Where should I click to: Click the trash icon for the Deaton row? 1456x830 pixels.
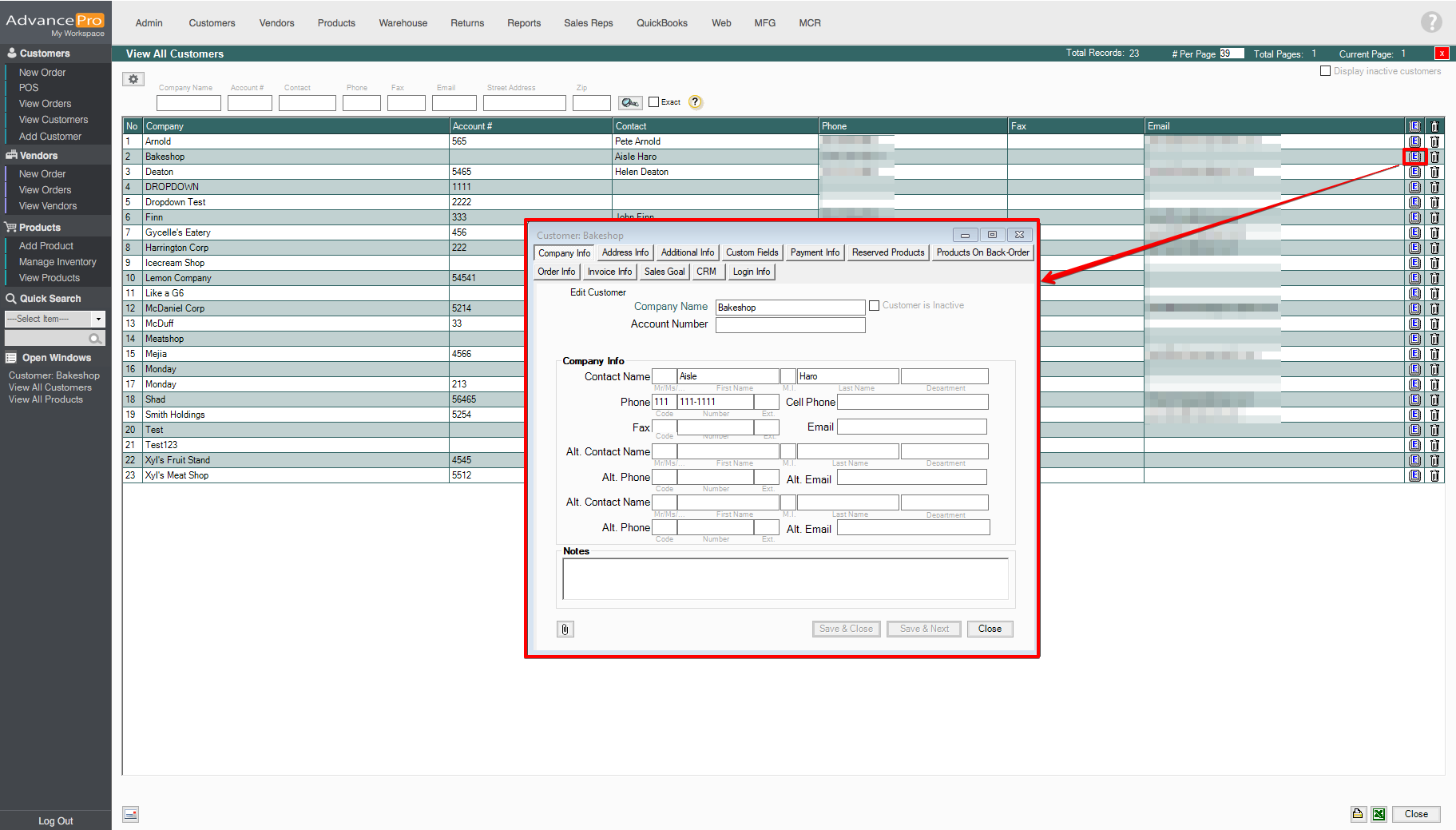[1434, 172]
